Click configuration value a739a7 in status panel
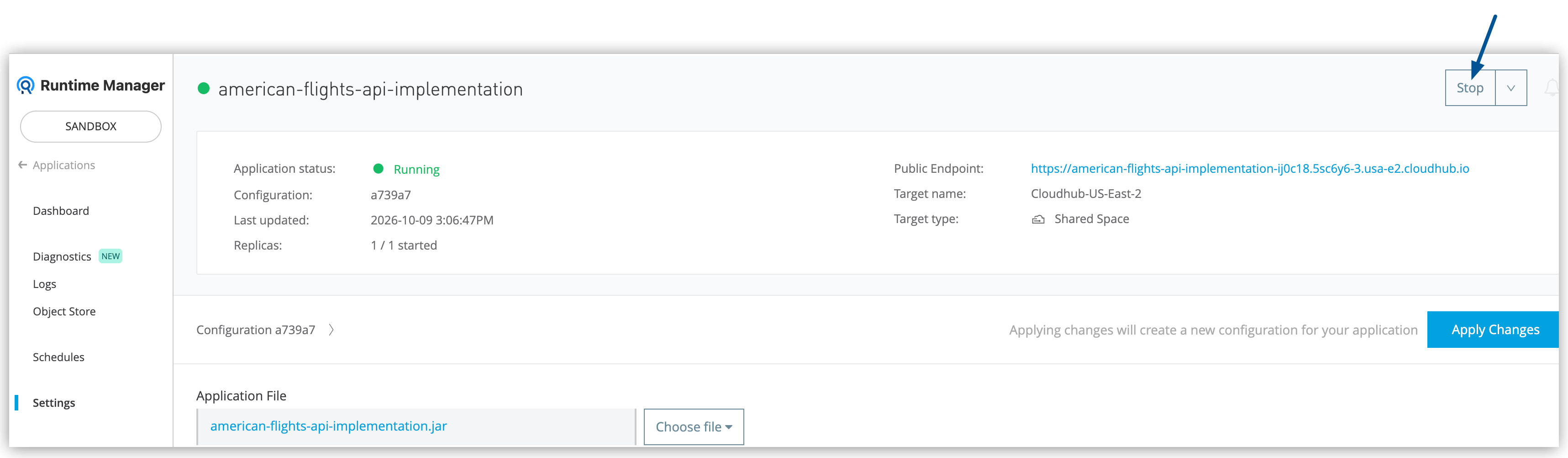Screen dimensions: 1568x458 (x=391, y=195)
